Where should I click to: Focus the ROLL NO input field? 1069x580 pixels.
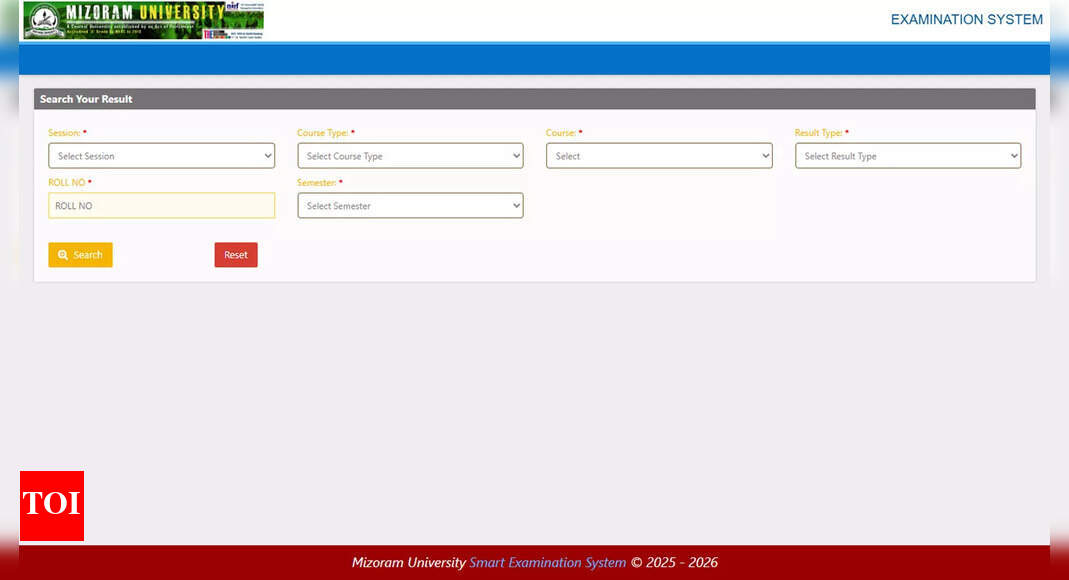point(161,206)
